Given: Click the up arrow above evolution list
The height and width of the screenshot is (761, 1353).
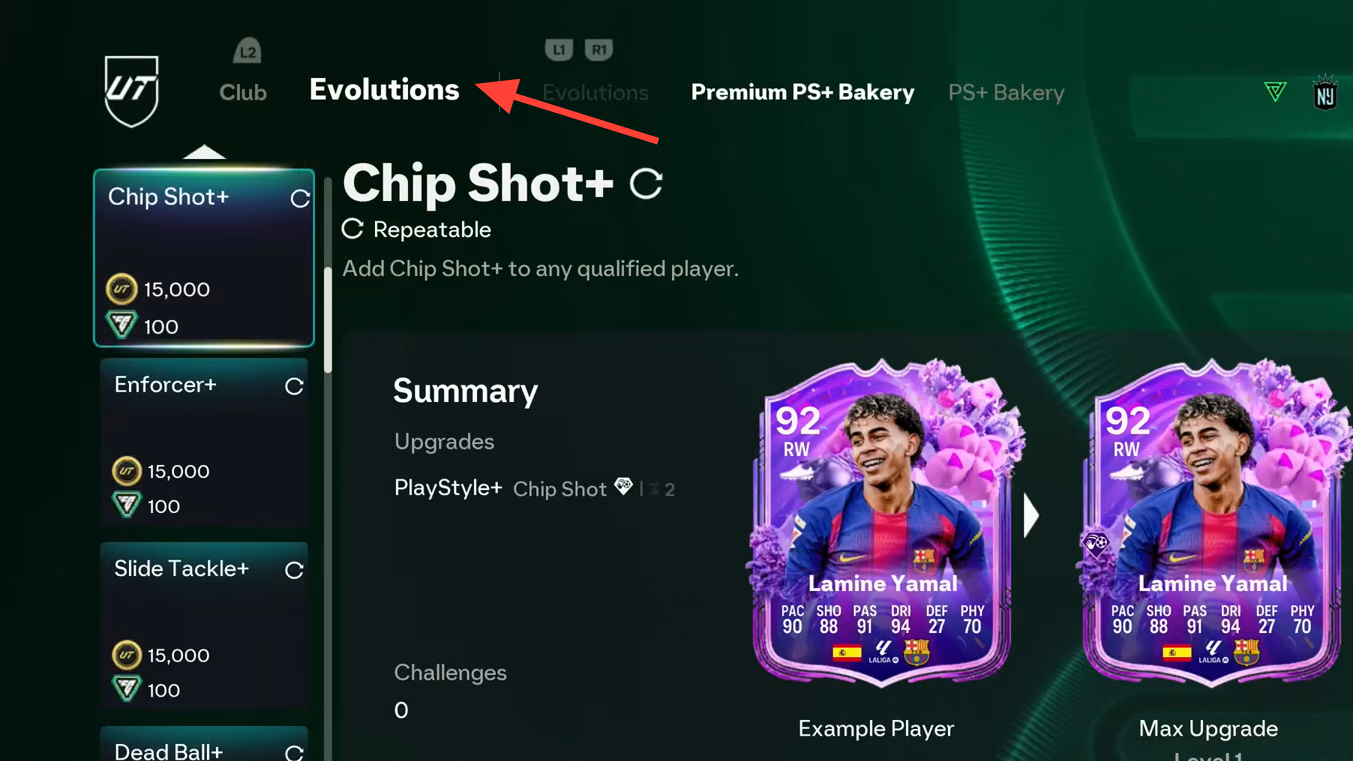Looking at the screenshot, I should (204, 152).
